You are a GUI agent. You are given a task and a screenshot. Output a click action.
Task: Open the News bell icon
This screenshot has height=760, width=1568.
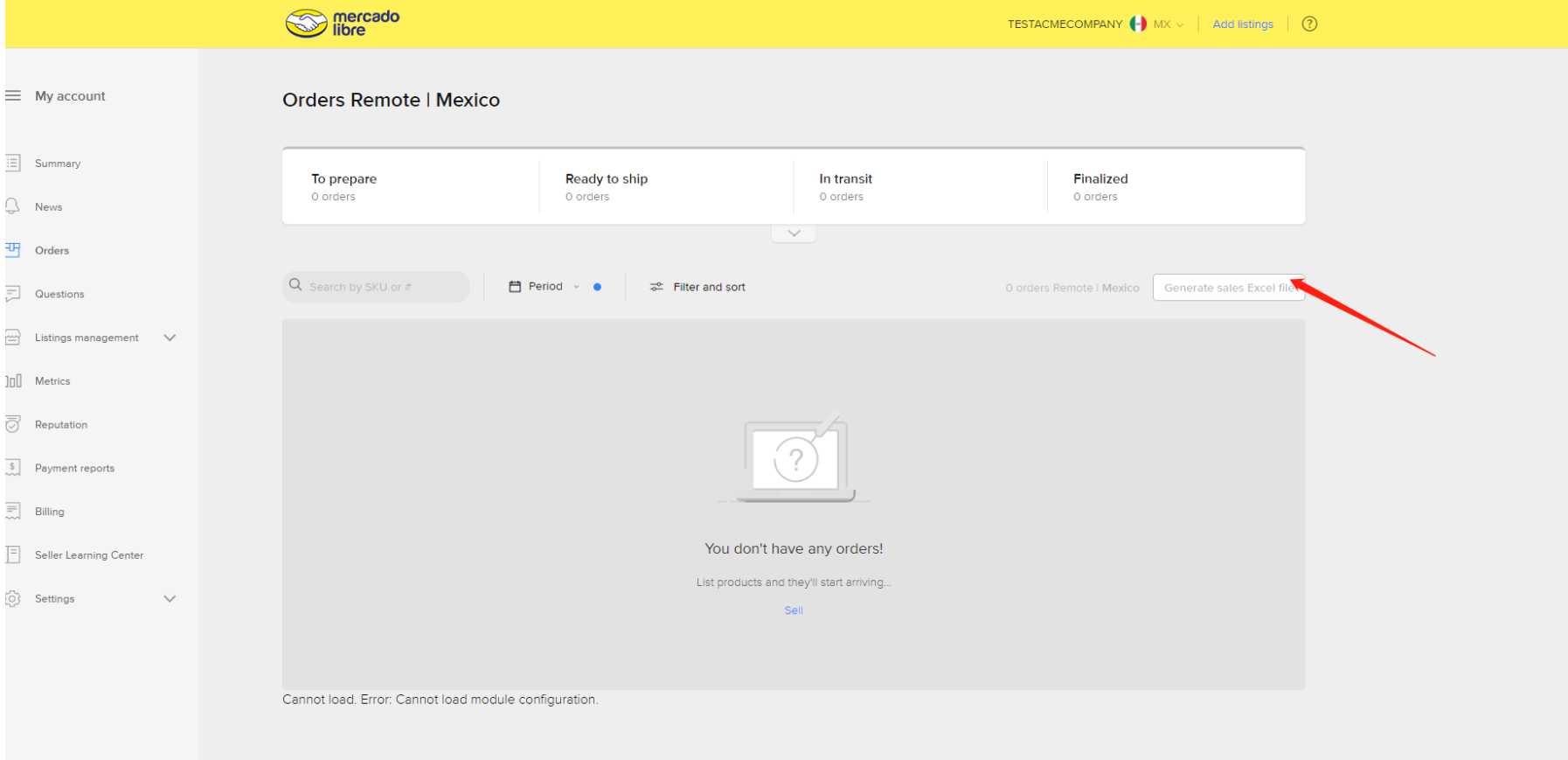click(13, 206)
